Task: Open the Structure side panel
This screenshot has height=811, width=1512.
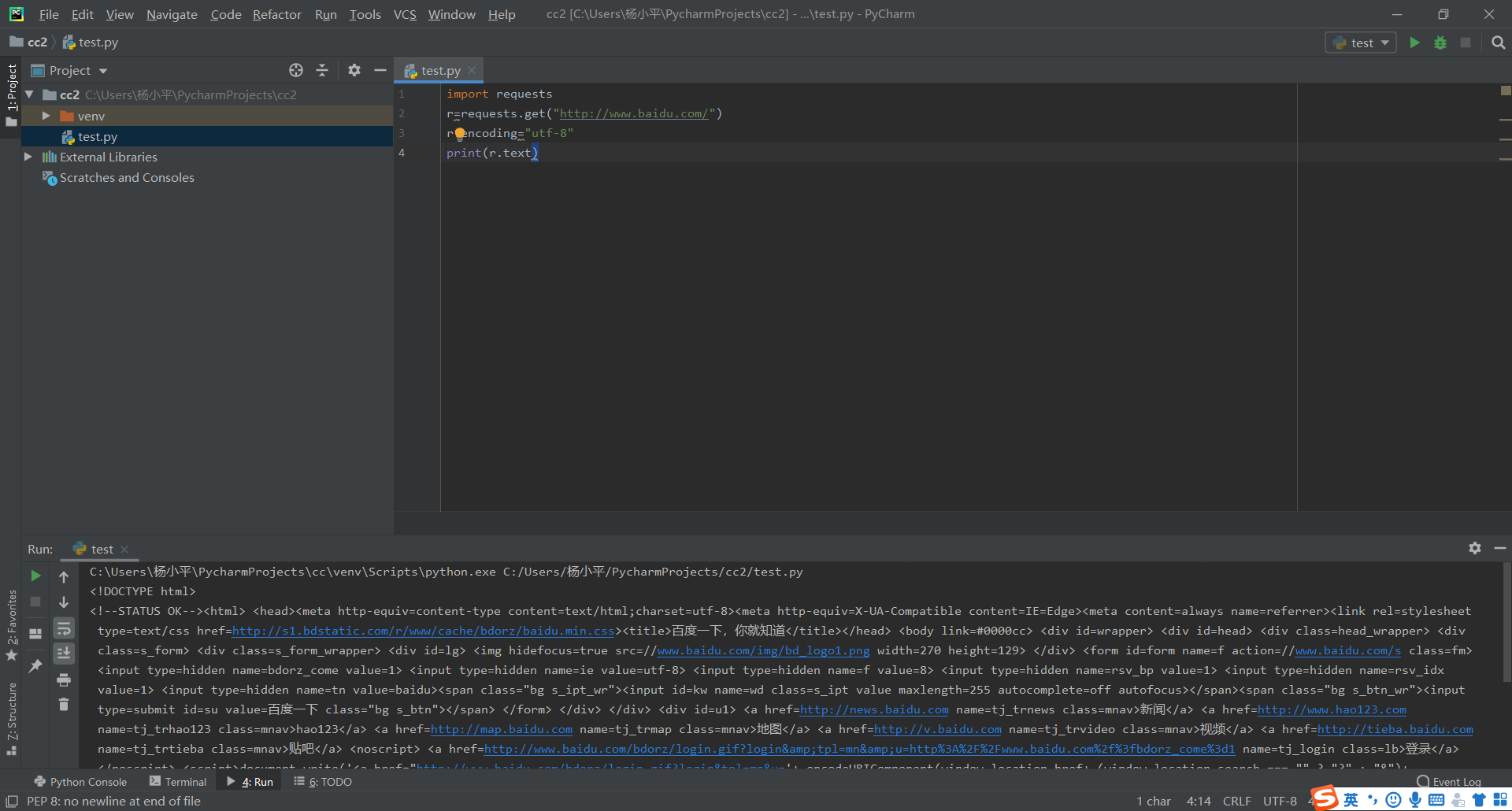Action: (x=12, y=720)
